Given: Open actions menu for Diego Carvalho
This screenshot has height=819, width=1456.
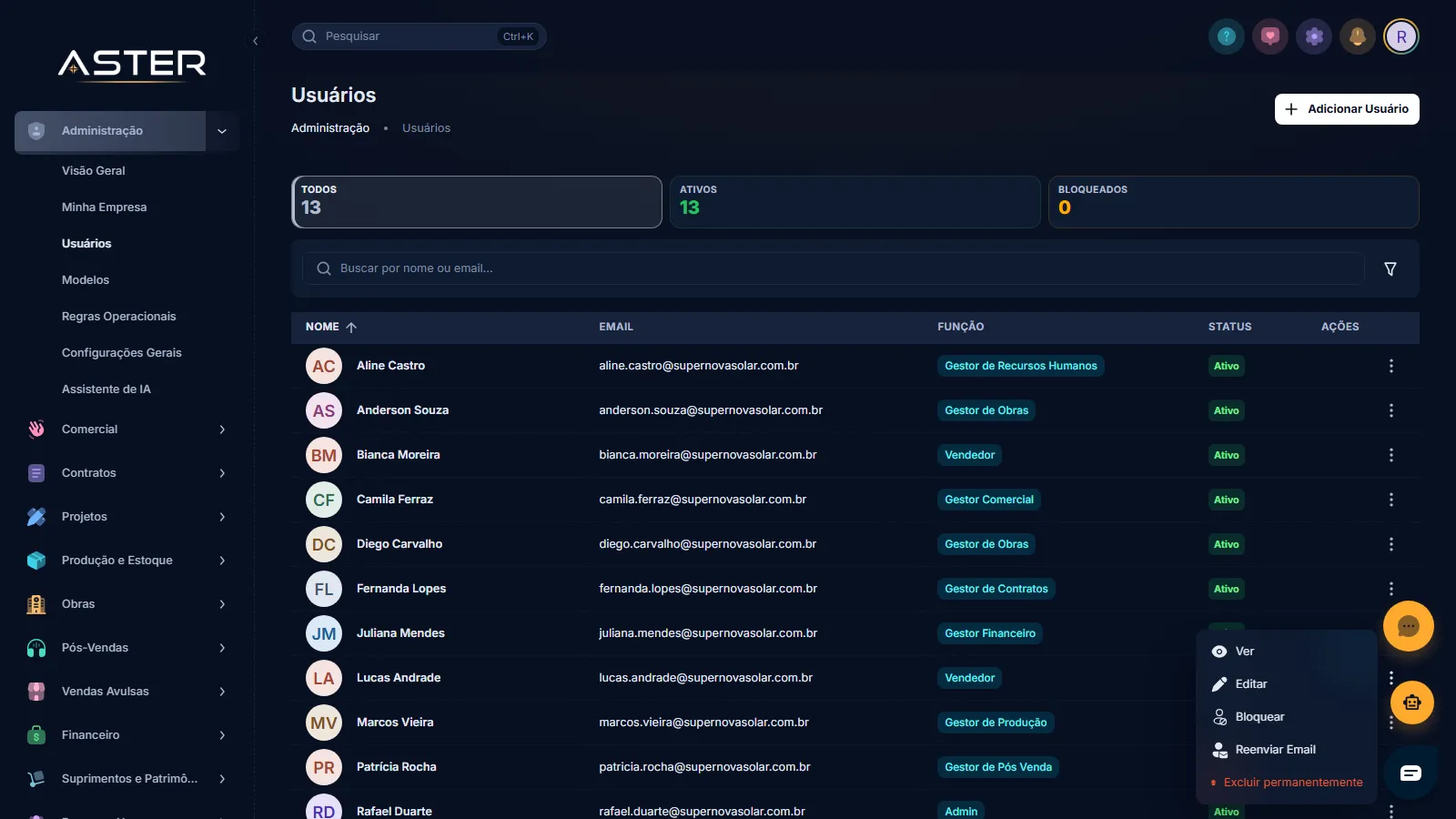Looking at the screenshot, I should [x=1390, y=544].
